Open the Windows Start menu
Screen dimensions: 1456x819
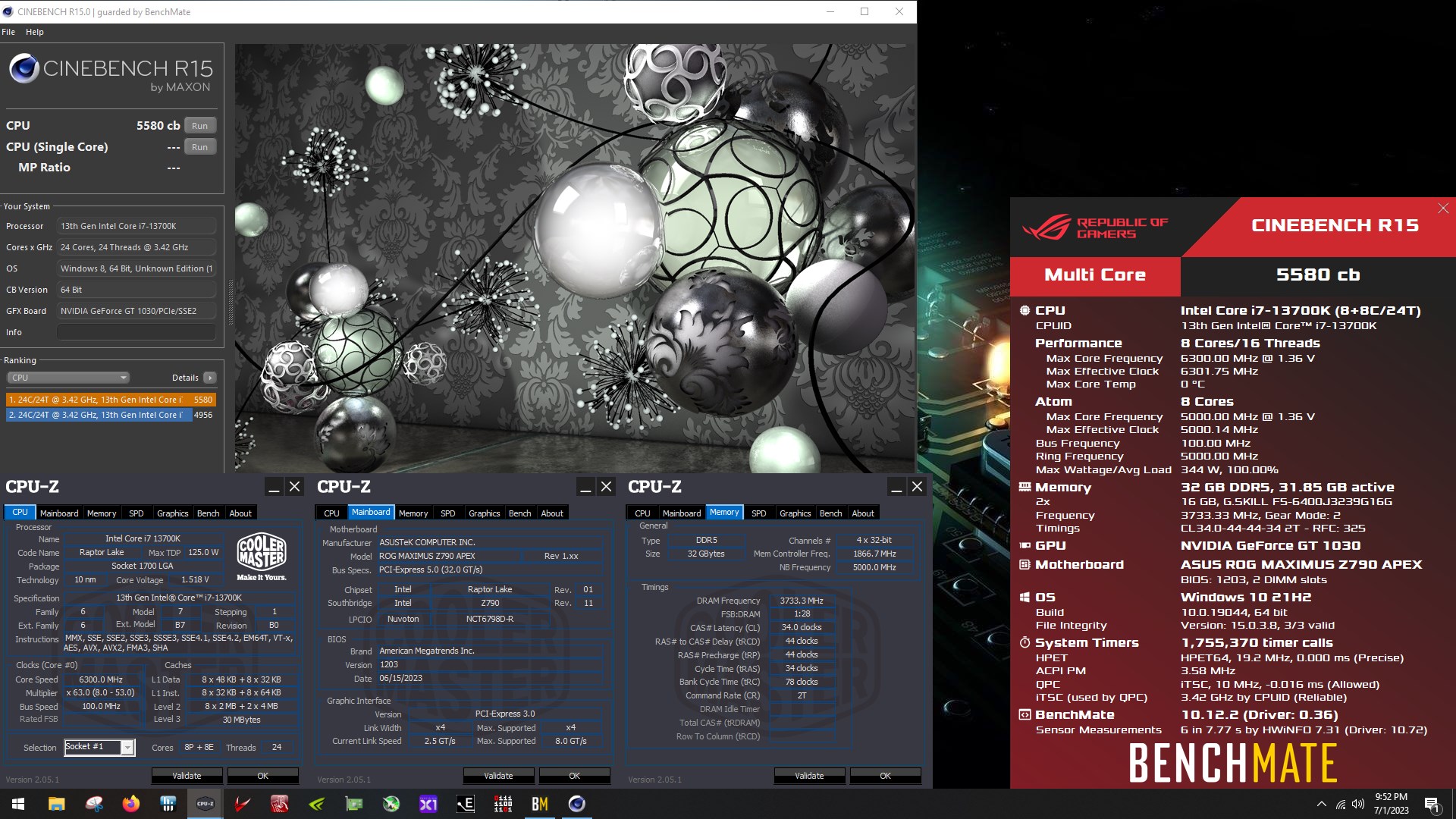tap(18, 804)
